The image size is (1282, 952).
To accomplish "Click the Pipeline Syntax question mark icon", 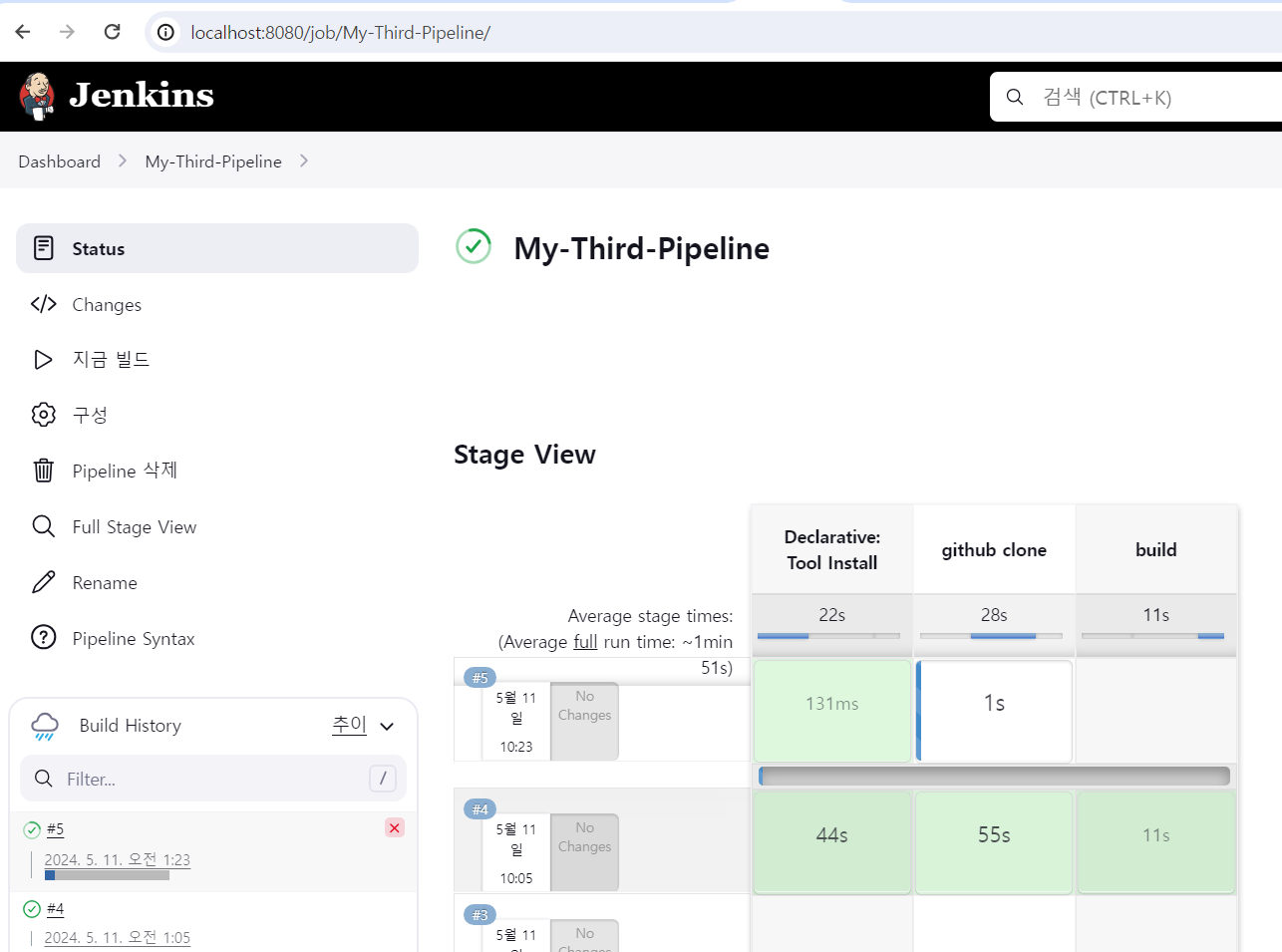I will [43, 638].
